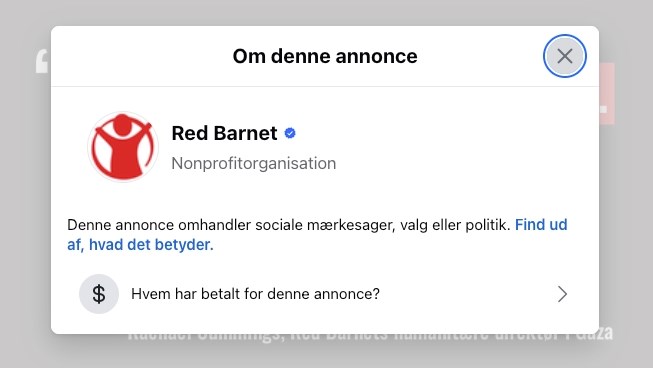Select the 'Denne annonce omhandler sociale mærkesager' text

coord(231,225)
